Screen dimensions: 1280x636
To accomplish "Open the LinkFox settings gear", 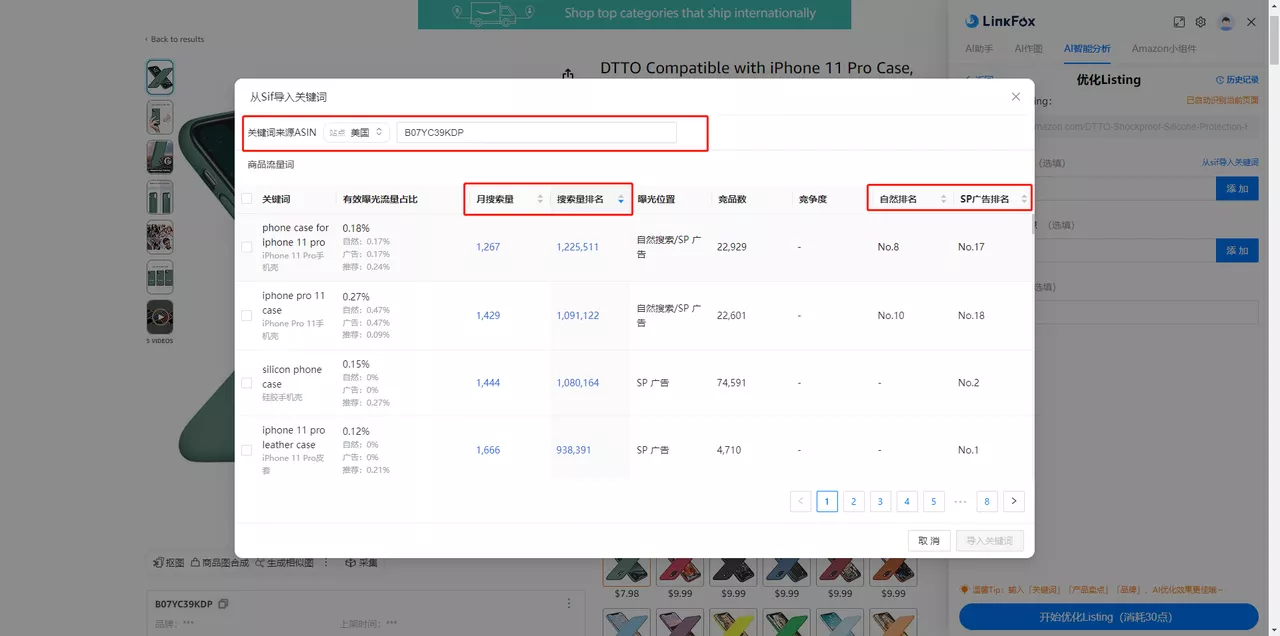I will tap(1200, 22).
